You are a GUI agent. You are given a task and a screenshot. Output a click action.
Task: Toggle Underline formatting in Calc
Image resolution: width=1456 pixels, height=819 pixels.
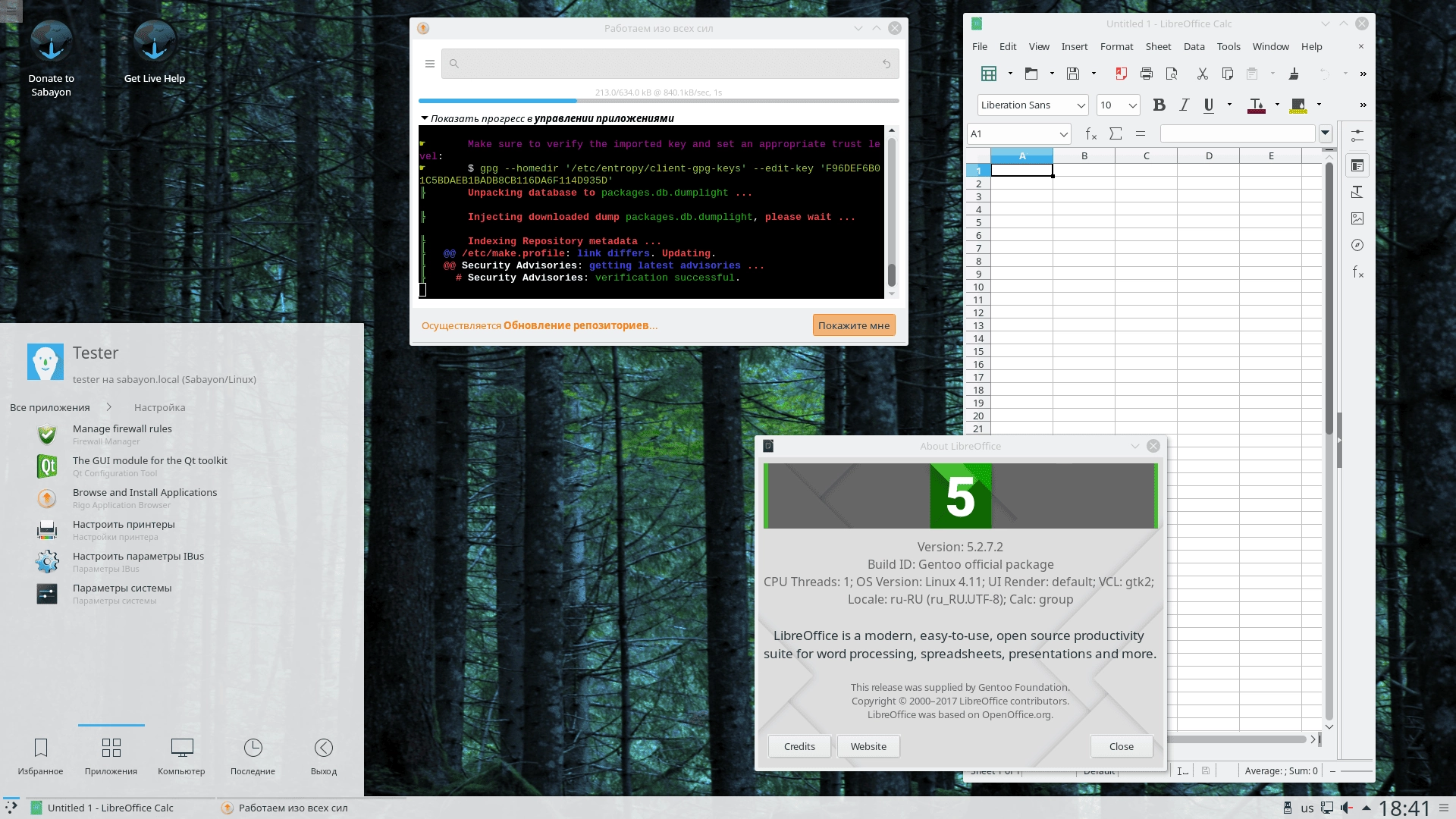1209,105
